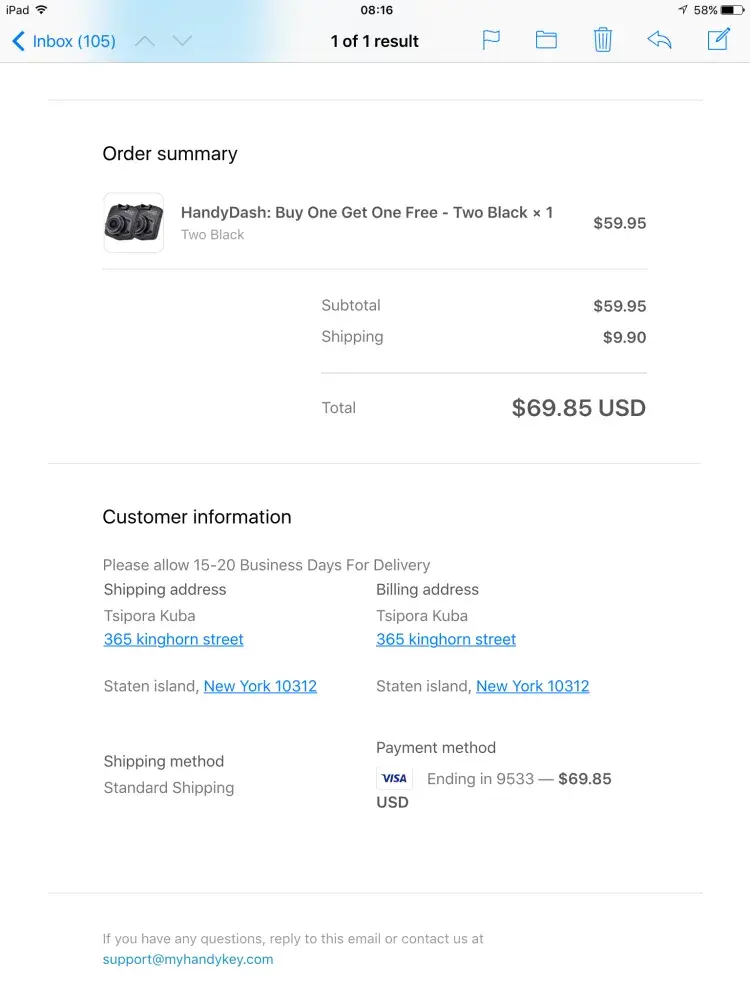Email support@myhandykey.com

[188, 959]
